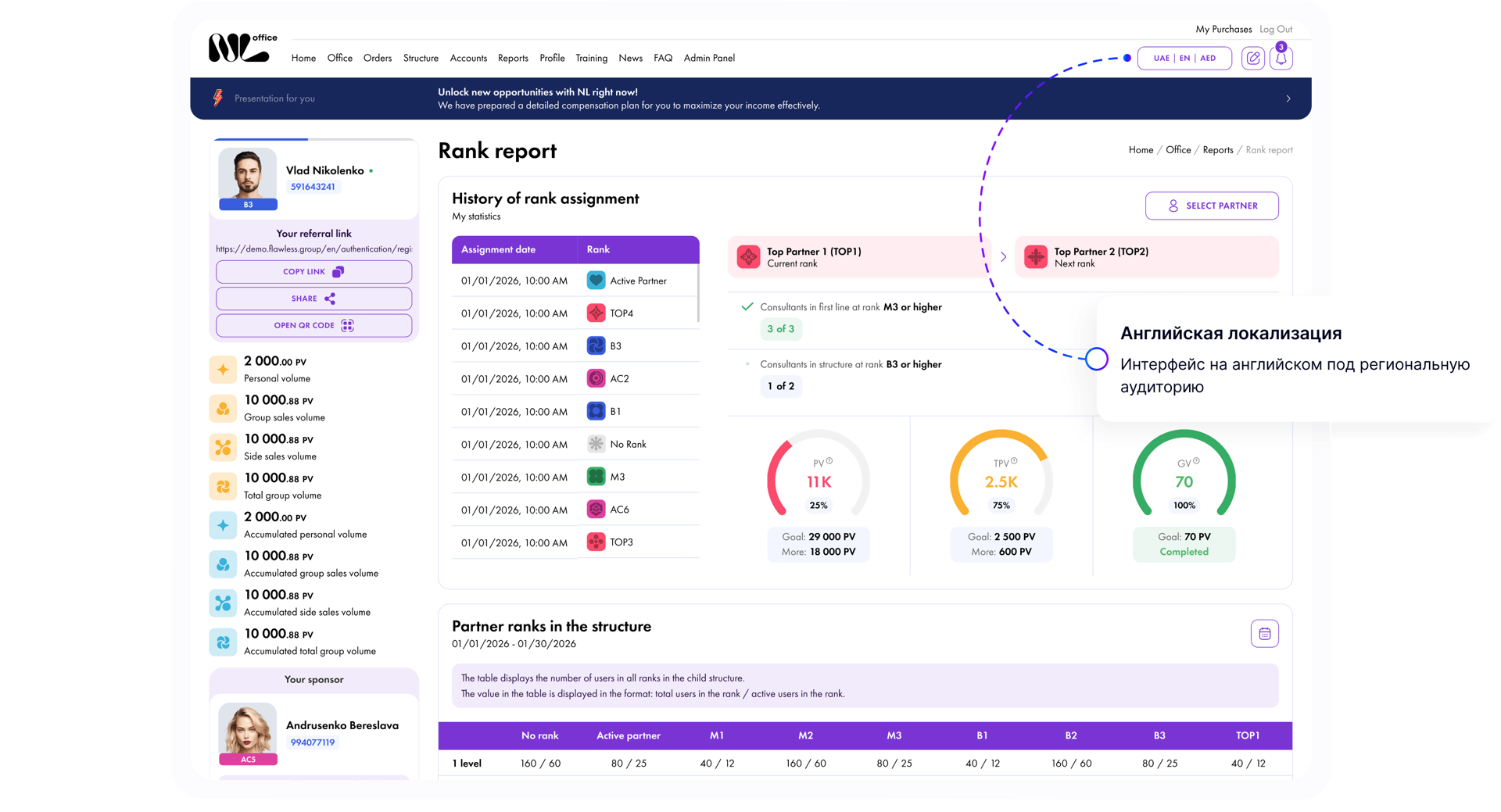Open the Reports menu item
The height and width of the screenshot is (812, 1501).
coord(513,59)
